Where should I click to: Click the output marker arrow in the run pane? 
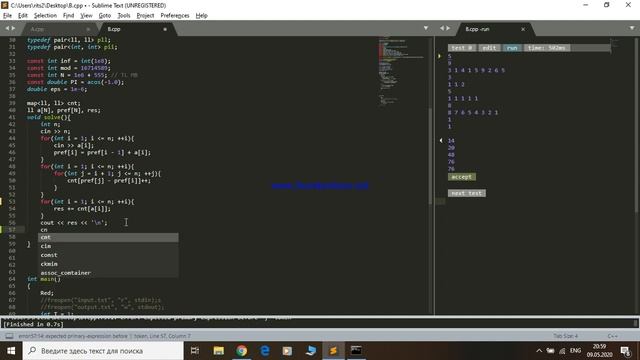(x=441, y=140)
